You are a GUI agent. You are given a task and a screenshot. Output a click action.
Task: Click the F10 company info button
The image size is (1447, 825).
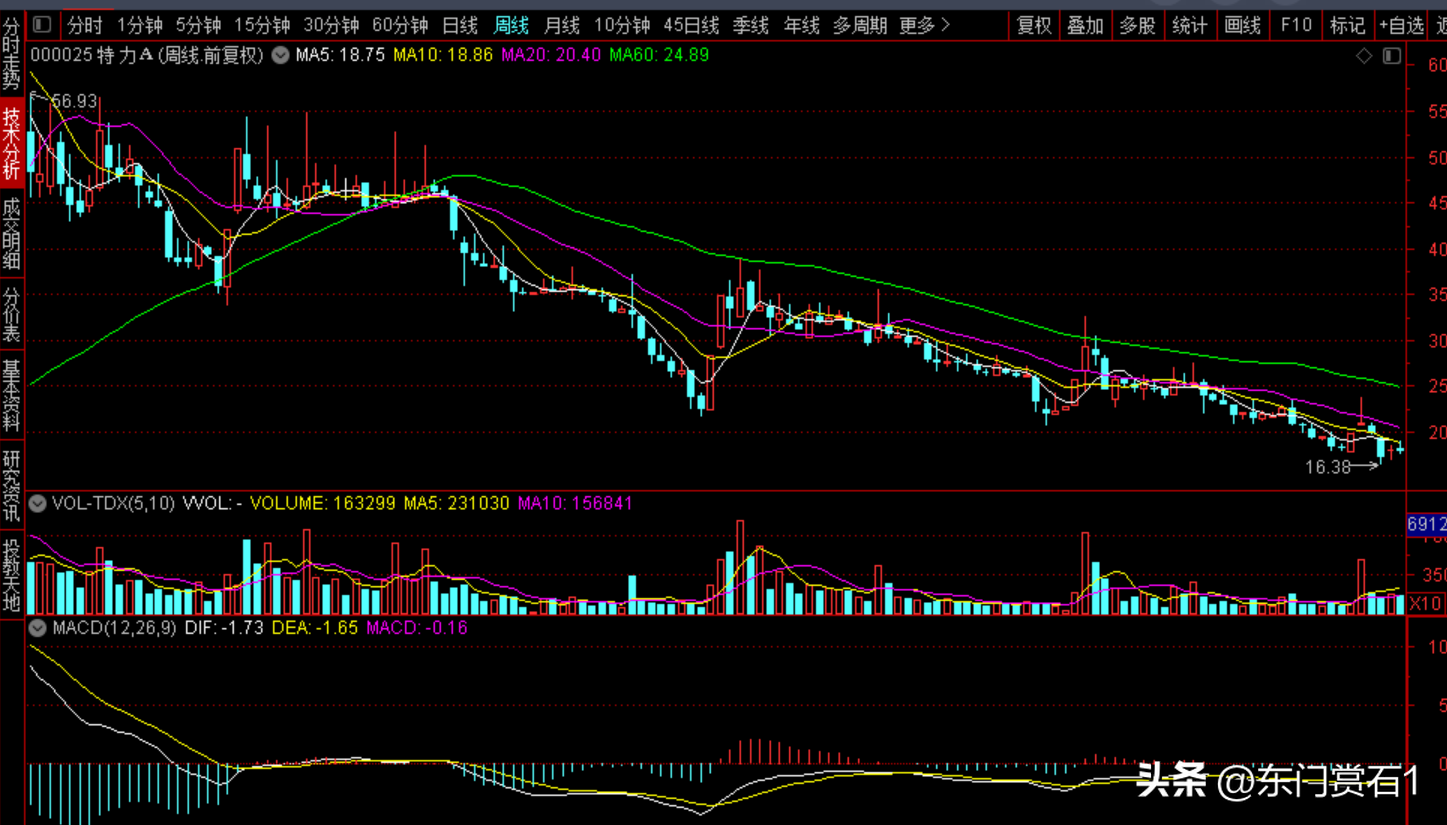[x=1296, y=25]
